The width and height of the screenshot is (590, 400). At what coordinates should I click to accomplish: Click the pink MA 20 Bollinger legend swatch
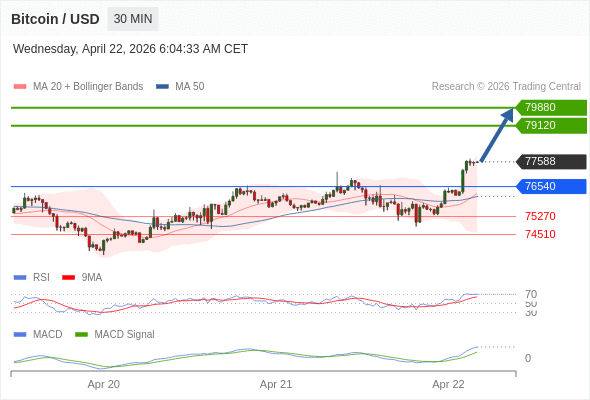20,87
